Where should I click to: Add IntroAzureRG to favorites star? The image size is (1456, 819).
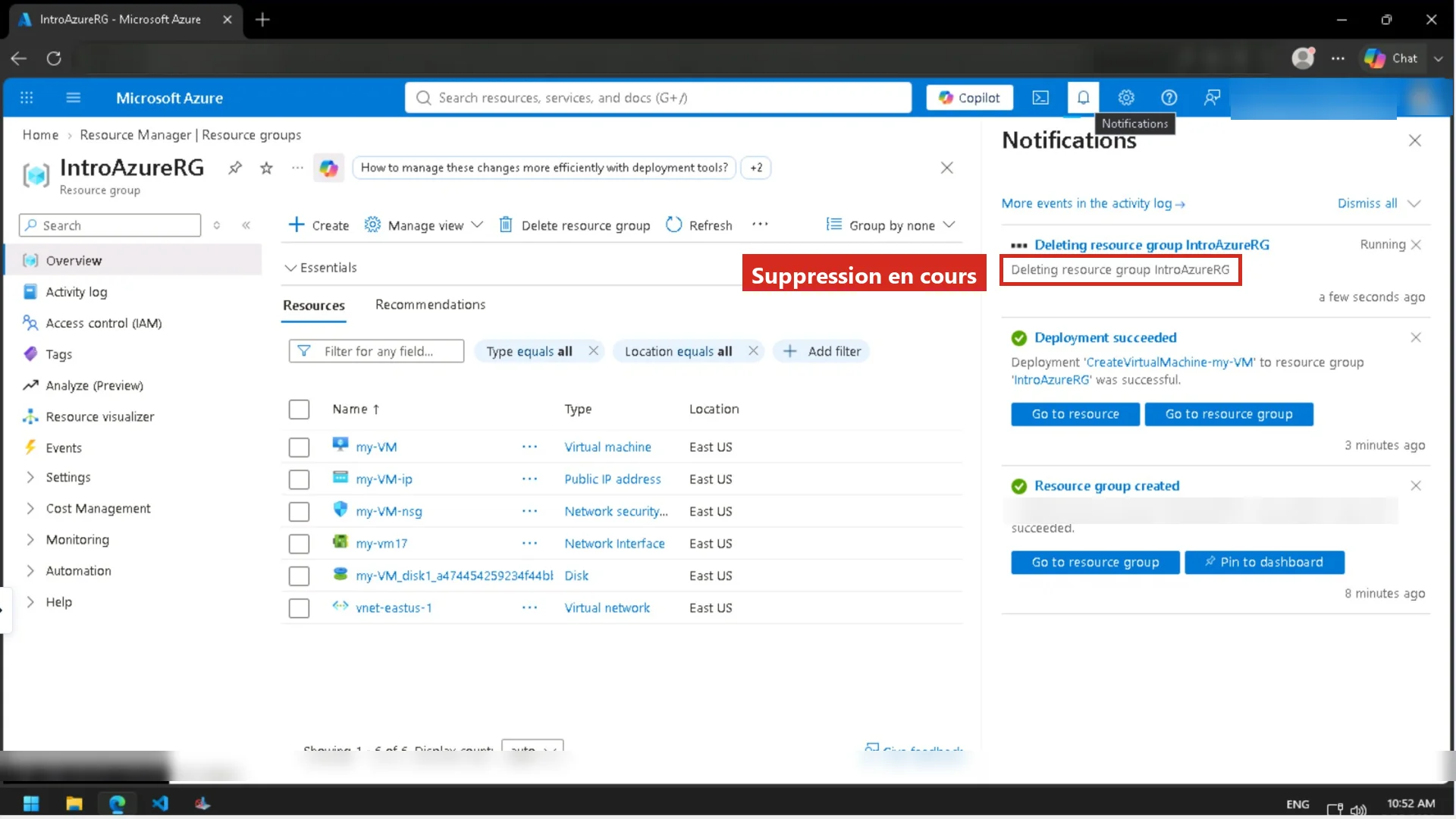[266, 168]
